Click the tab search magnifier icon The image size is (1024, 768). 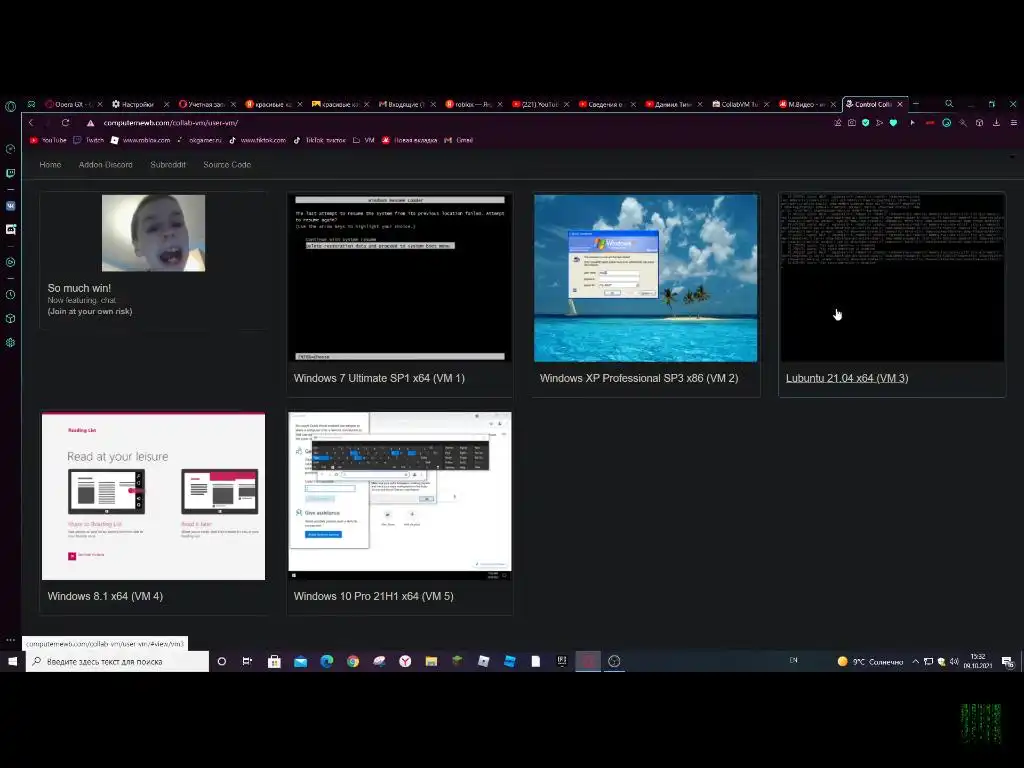coord(949,104)
